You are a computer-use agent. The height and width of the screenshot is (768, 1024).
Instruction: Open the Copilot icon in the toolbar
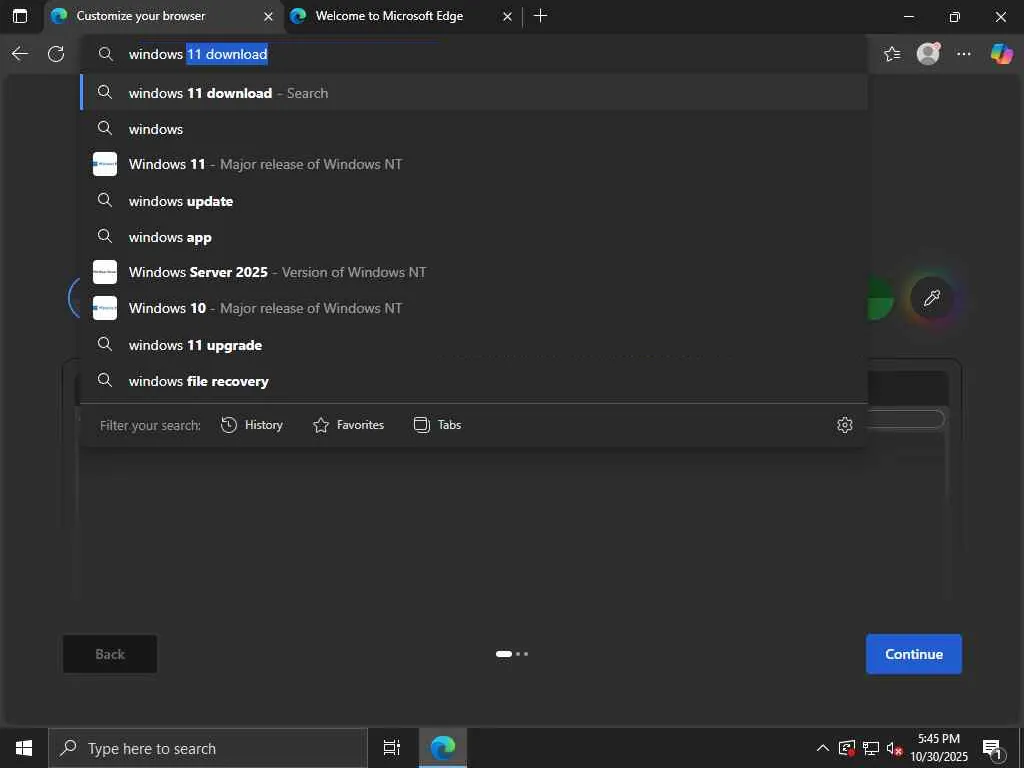(x=1001, y=54)
